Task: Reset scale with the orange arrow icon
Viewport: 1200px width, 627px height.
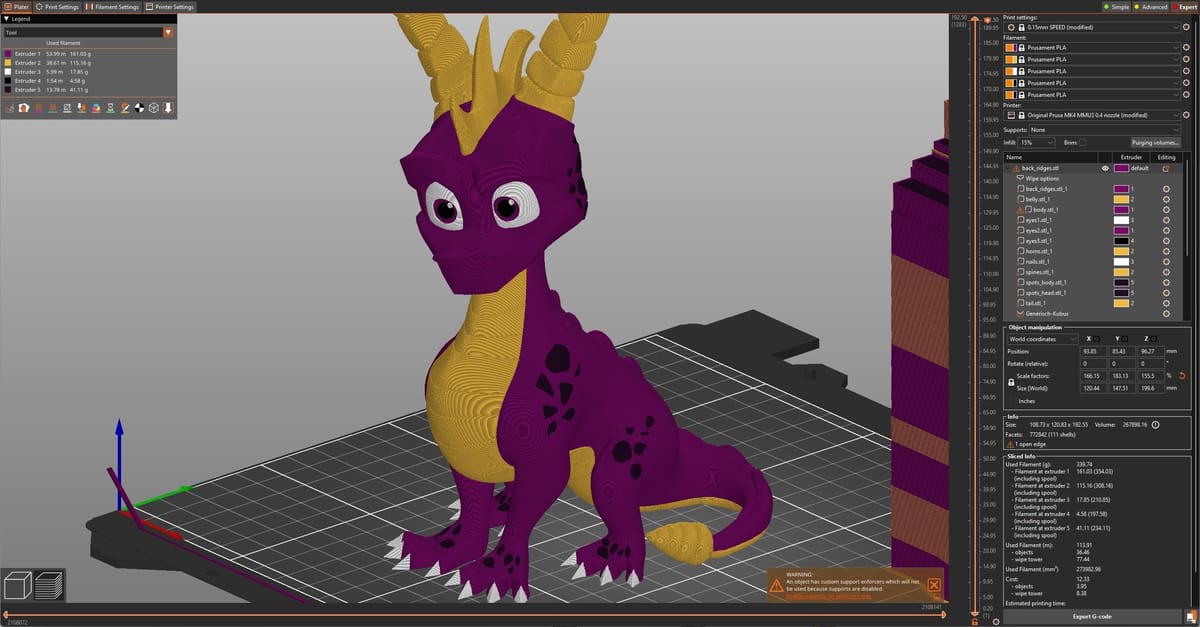Action: point(1182,376)
